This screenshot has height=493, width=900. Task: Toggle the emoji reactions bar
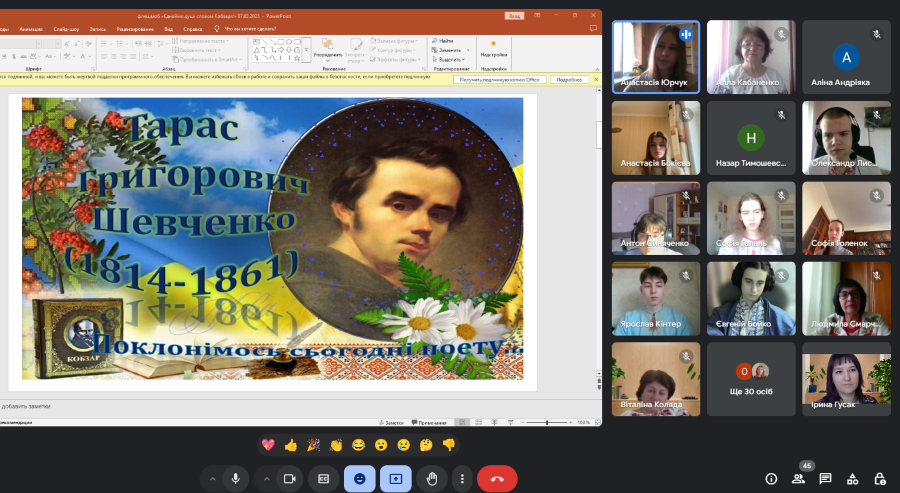[x=360, y=479]
